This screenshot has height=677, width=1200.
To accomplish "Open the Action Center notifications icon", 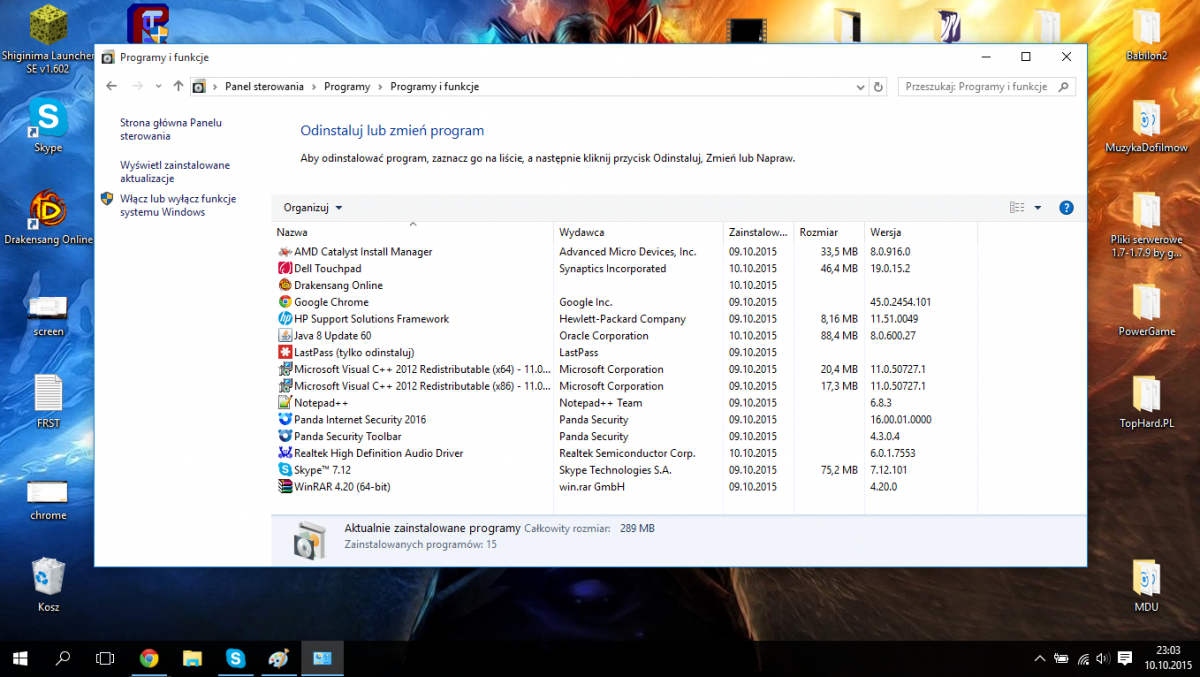I will point(1124,658).
